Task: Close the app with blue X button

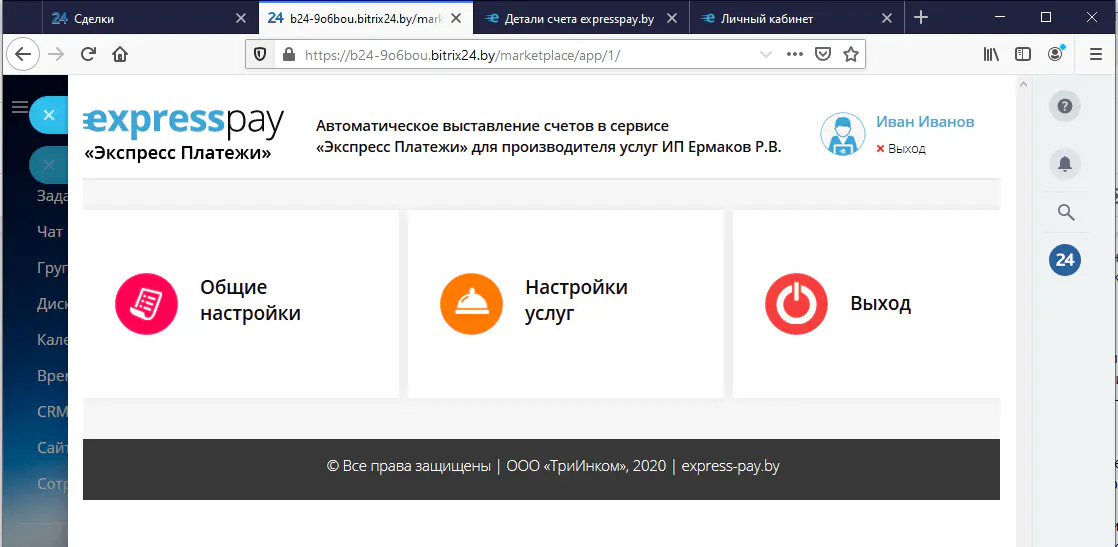Action: click(x=48, y=115)
